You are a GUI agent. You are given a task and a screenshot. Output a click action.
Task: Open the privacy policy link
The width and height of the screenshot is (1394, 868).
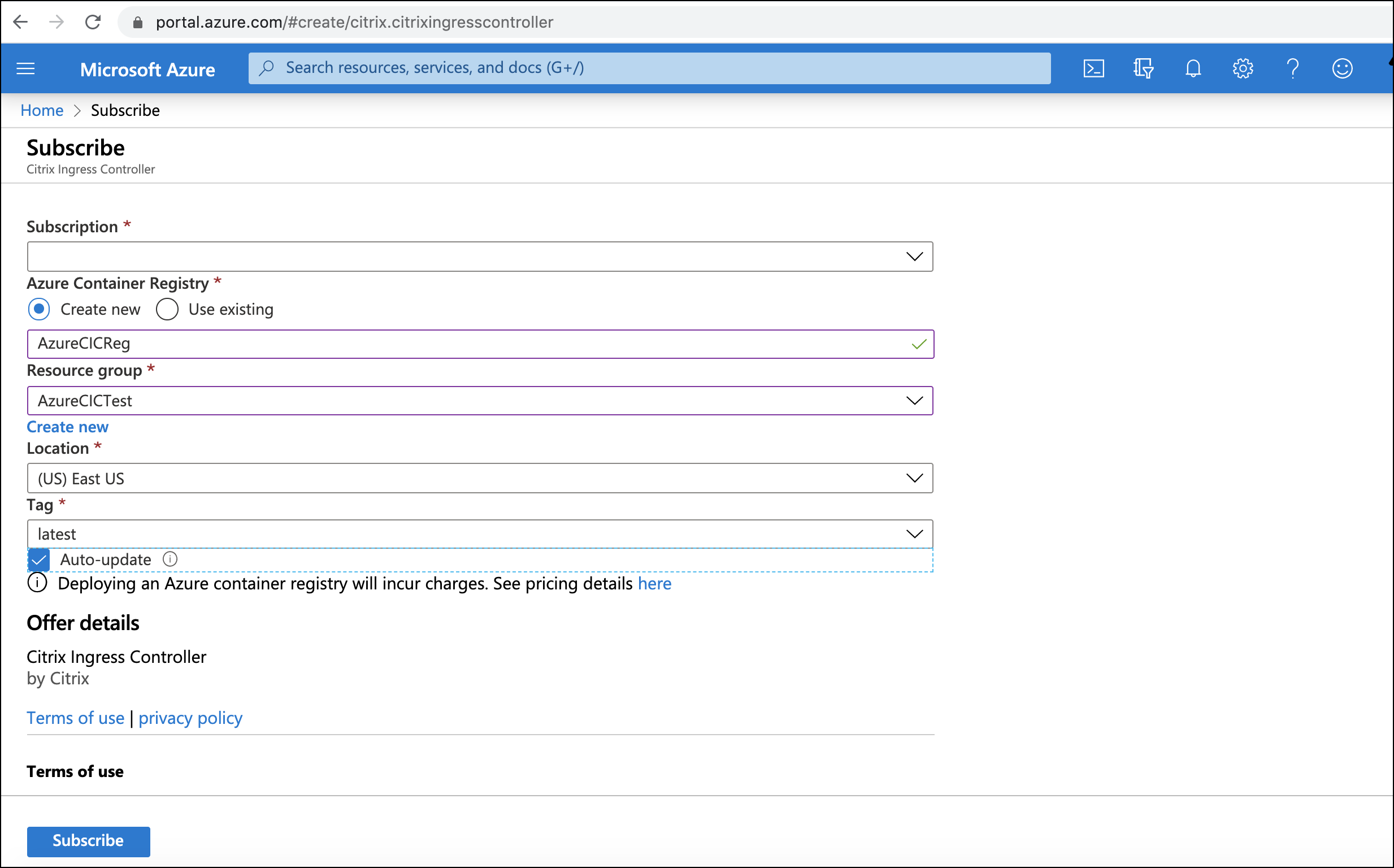[x=190, y=718]
